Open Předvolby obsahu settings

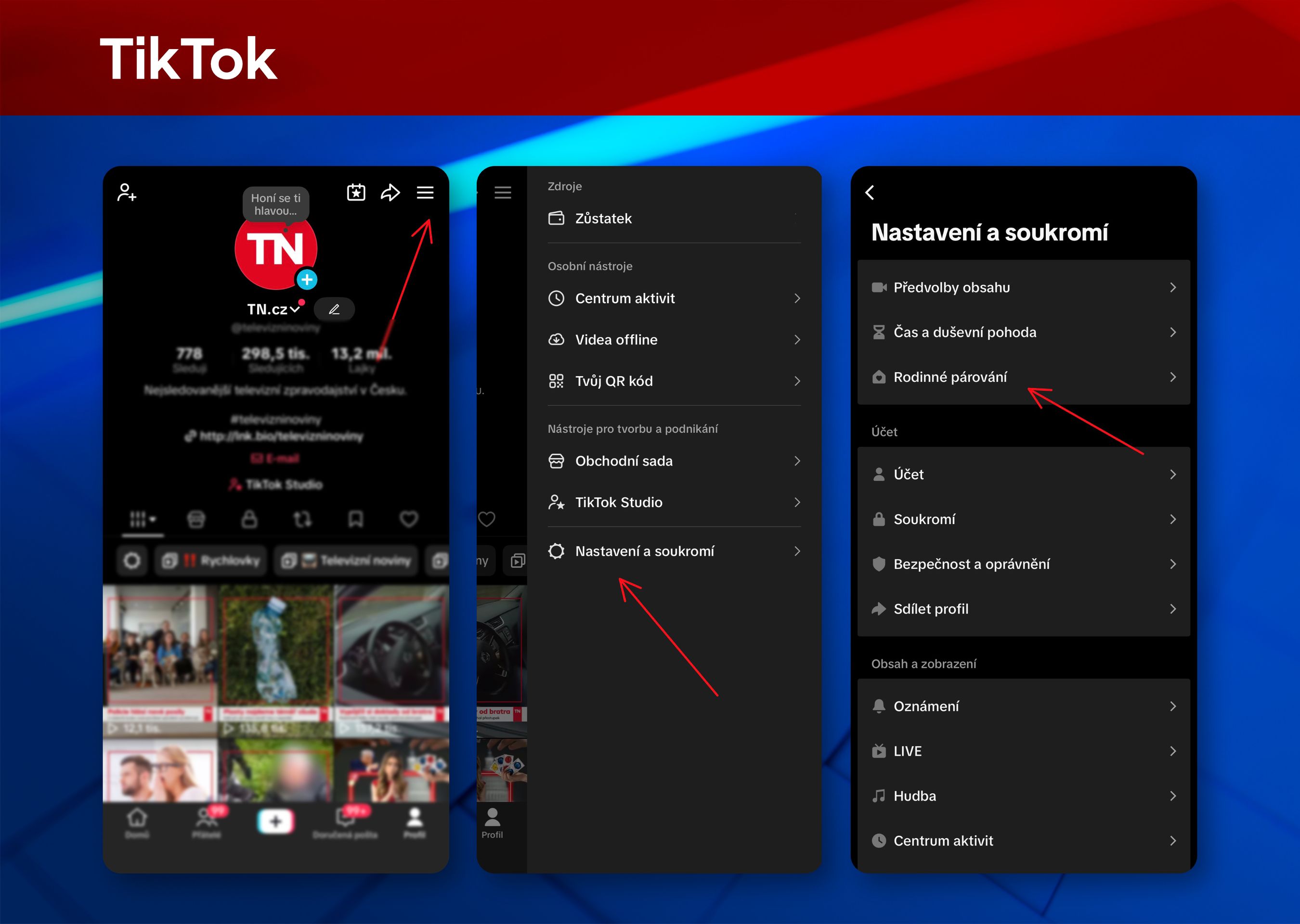tap(1023, 287)
